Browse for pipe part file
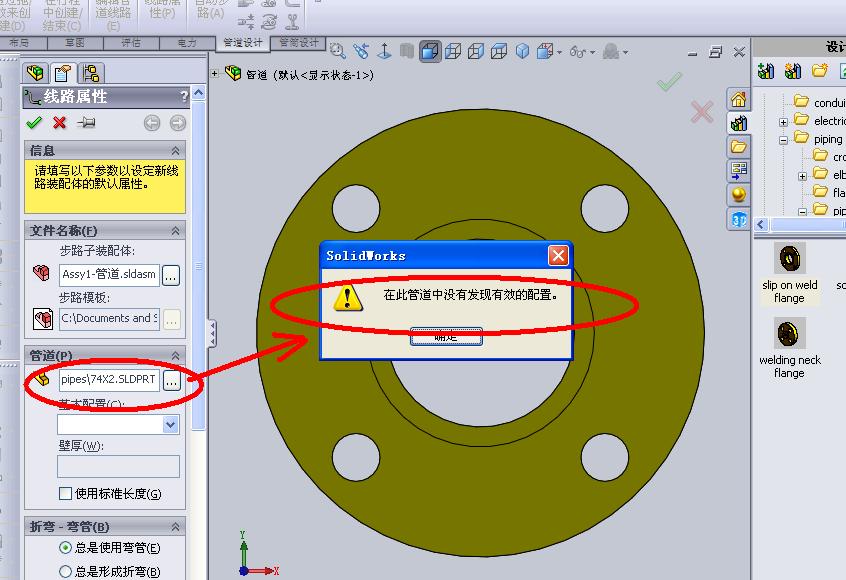The image size is (846, 580). (171, 380)
